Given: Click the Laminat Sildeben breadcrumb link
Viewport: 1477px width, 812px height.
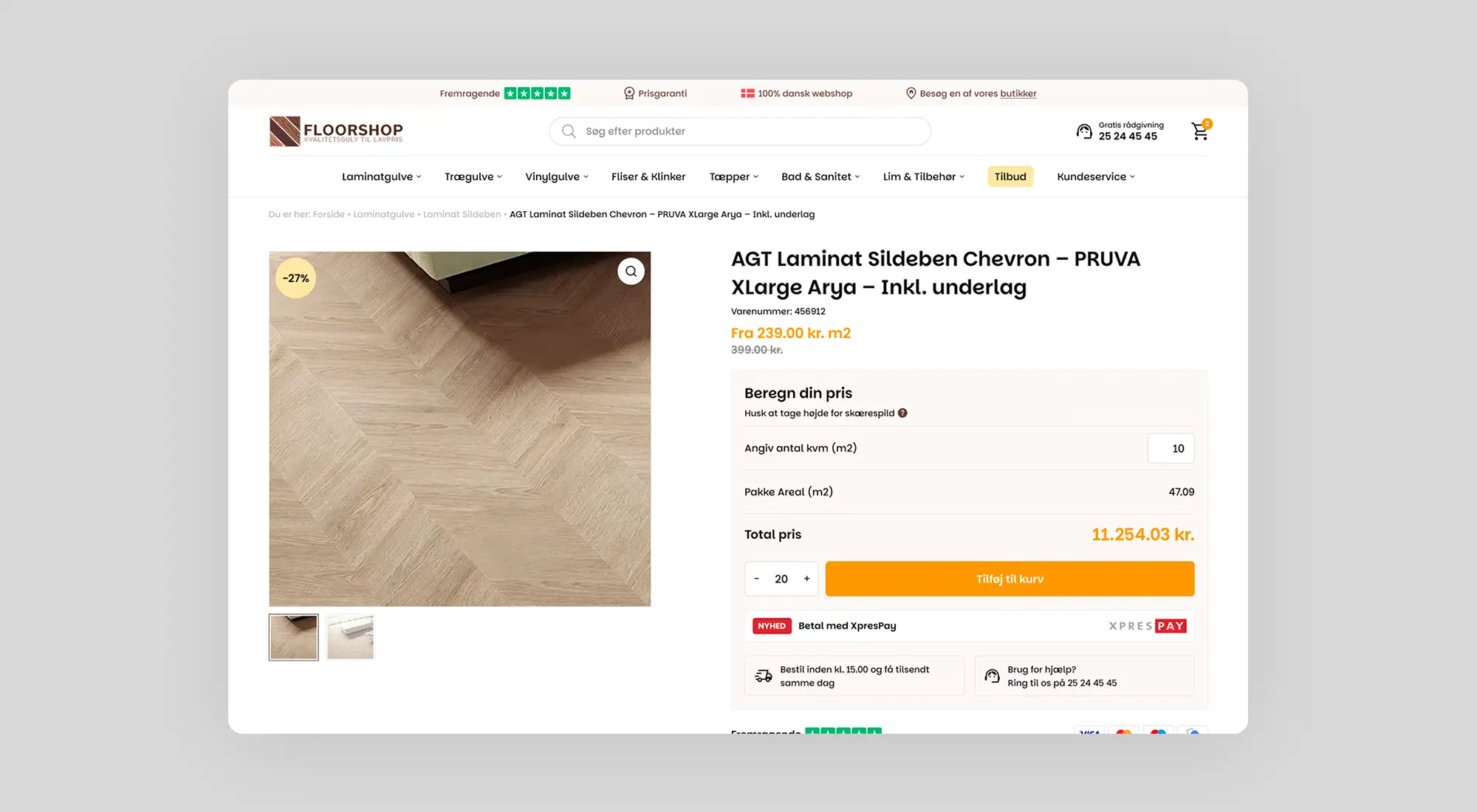Looking at the screenshot, I should 462,215.
